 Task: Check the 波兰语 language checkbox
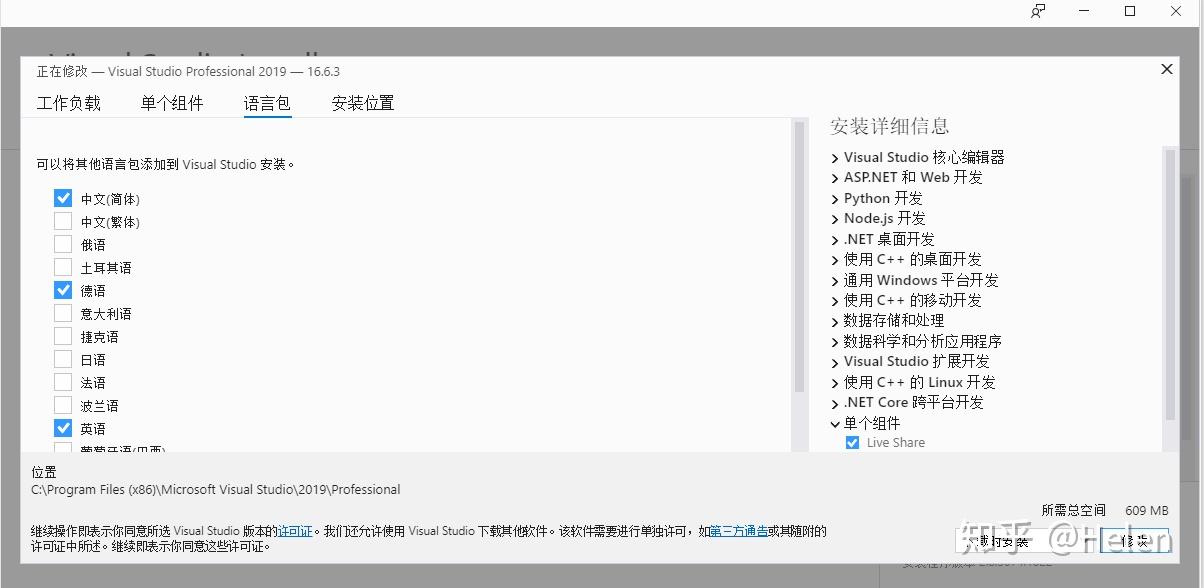click(x=63, y=405)
